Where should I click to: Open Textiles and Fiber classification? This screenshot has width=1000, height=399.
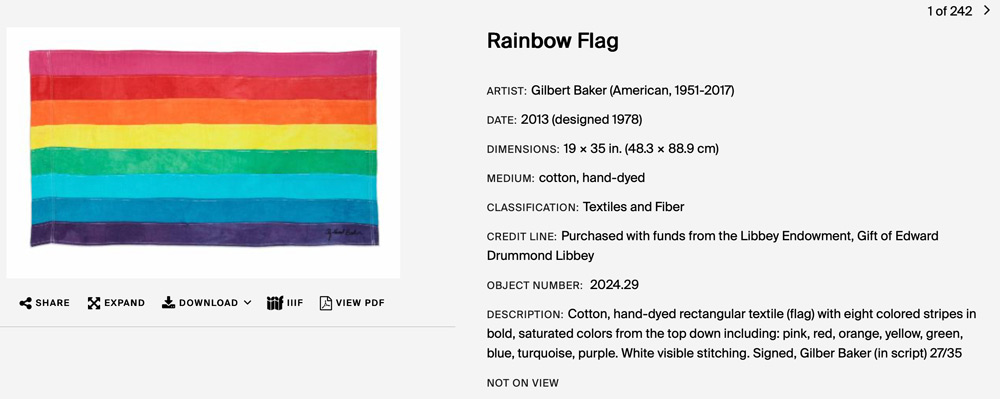634,207
